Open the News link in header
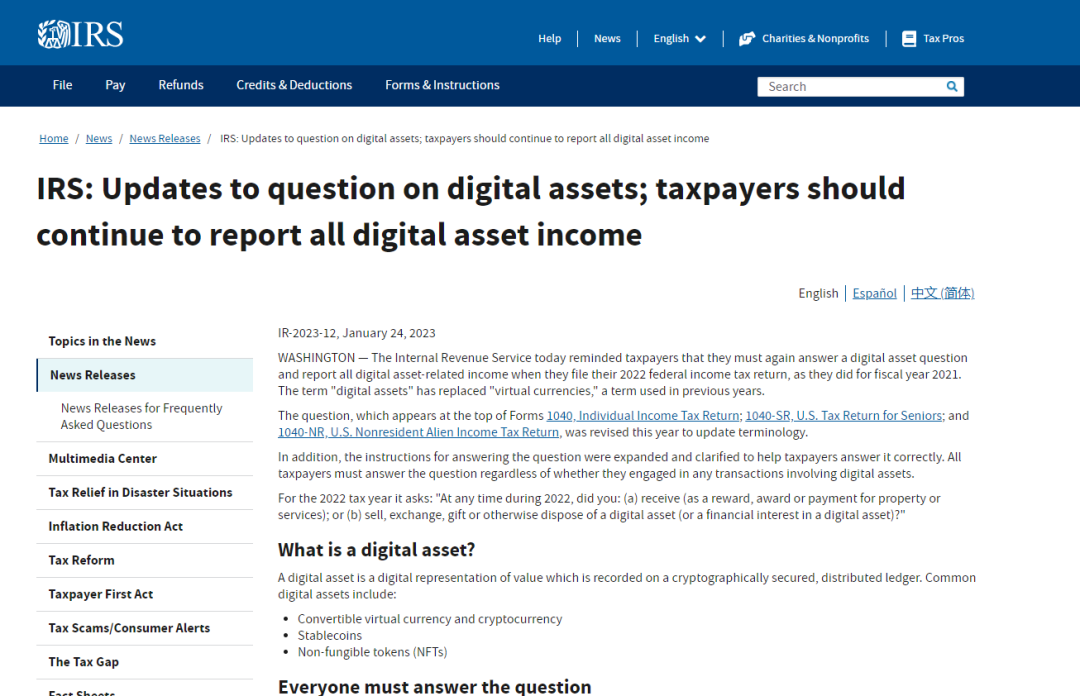The image size is (1080, 696). coord(607,39)
